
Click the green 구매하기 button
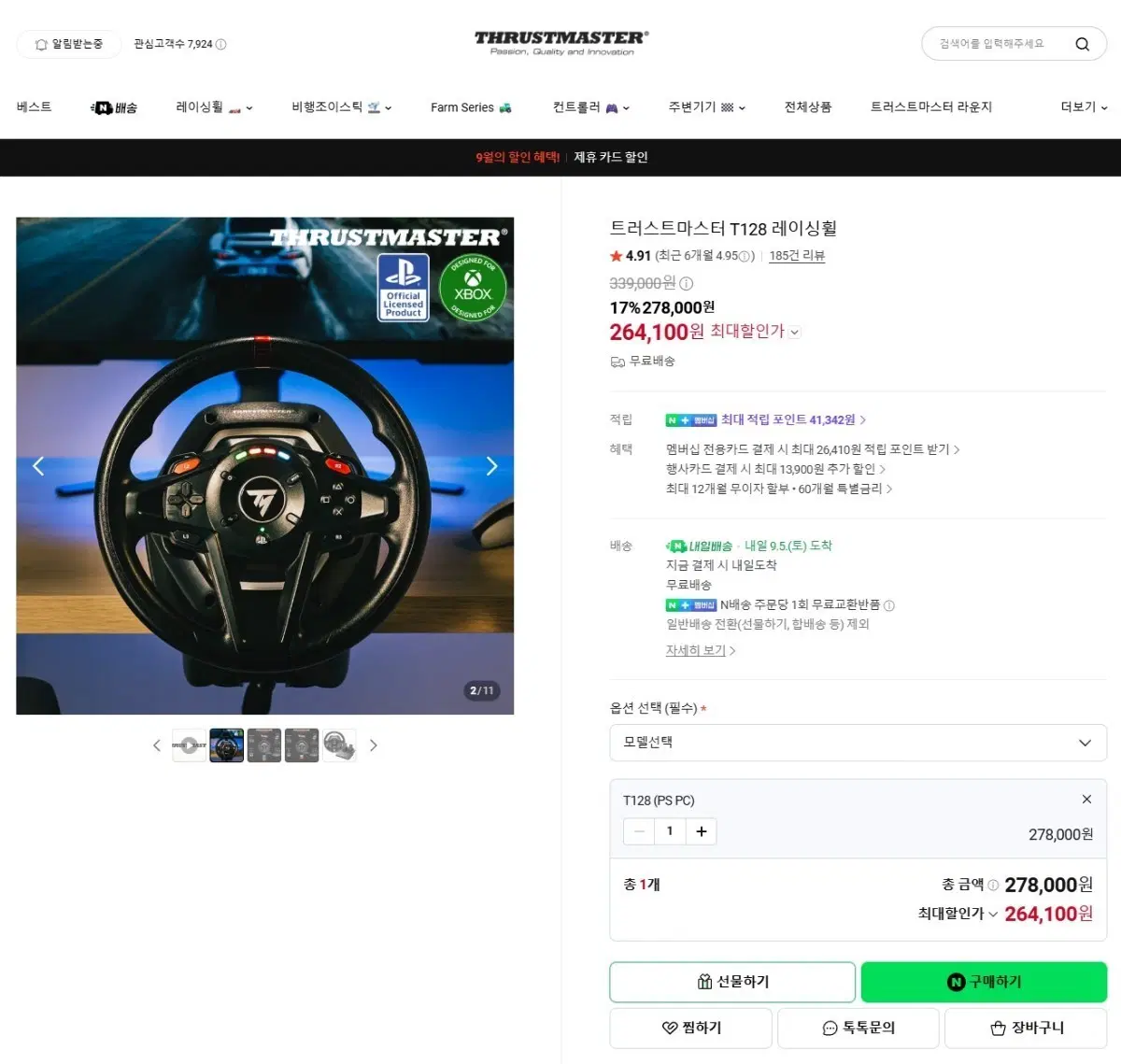pos(984,982)
